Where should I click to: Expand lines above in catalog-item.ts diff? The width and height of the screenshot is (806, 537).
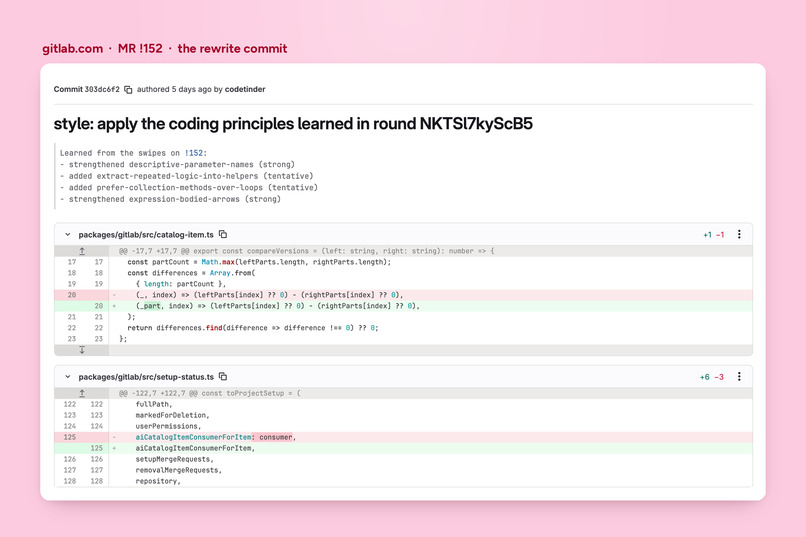click(x=82, y=251)
